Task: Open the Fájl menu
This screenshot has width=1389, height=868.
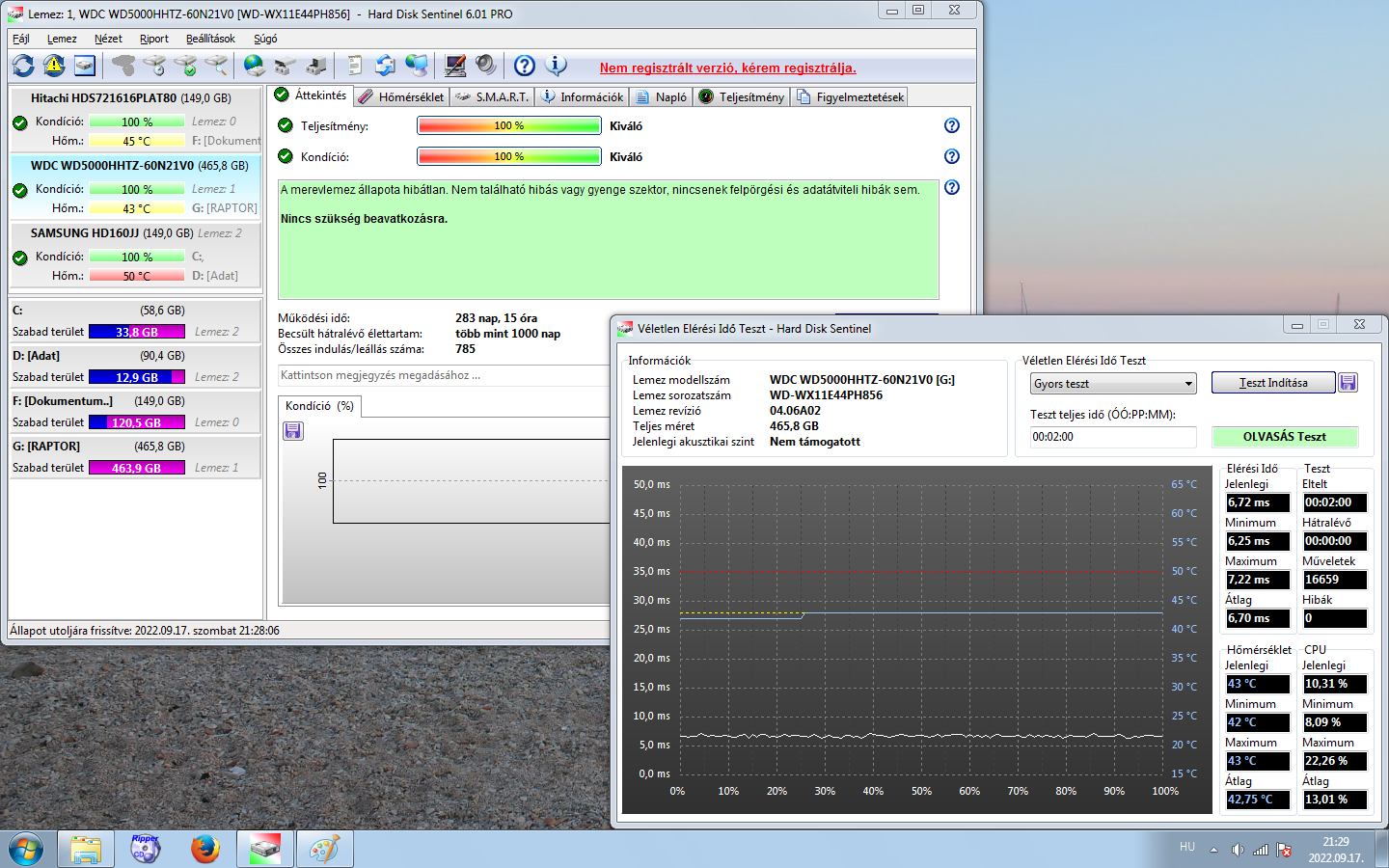Action: 21,39
